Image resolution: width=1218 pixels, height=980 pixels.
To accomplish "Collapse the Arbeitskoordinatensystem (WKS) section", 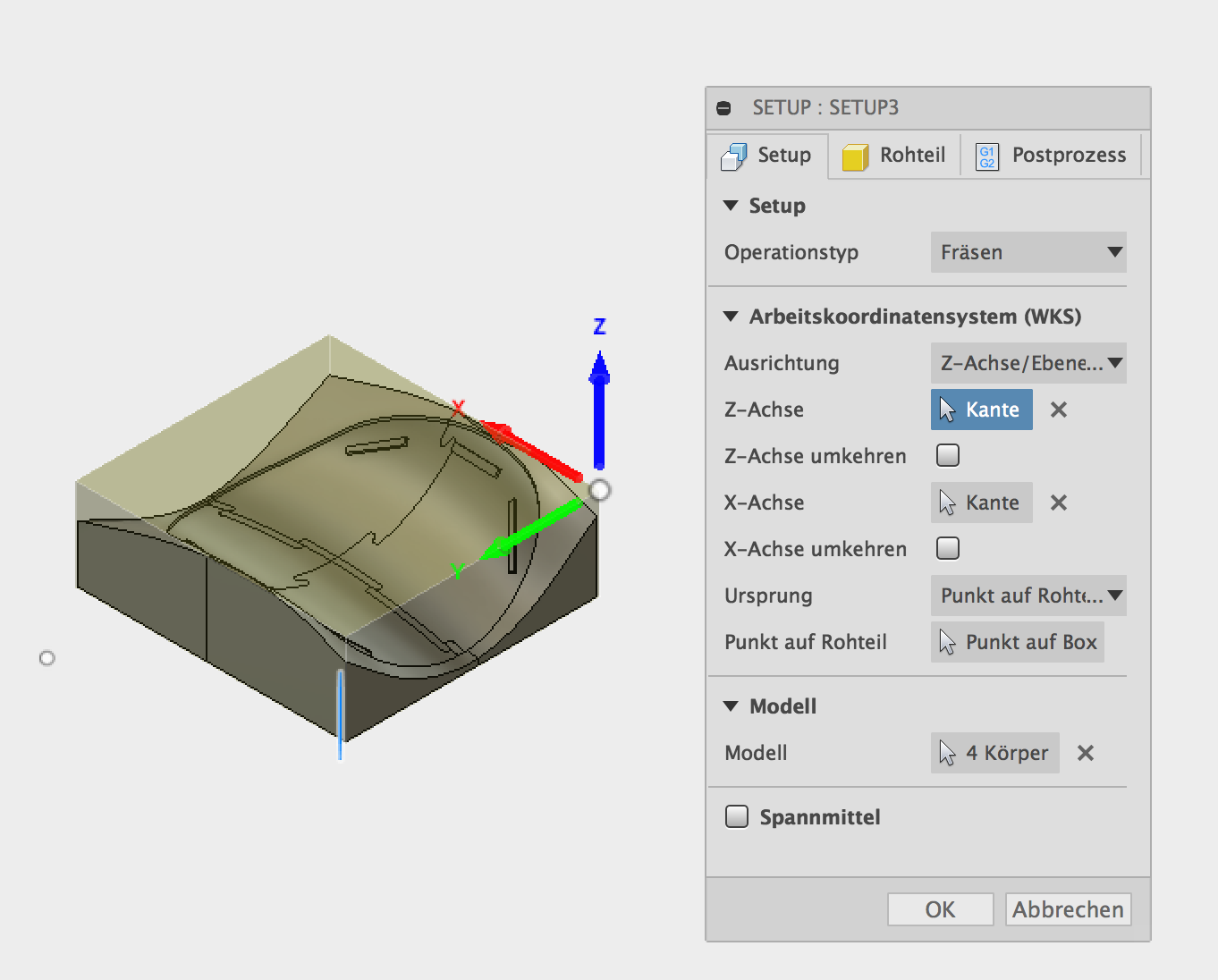I will (732, 317).
